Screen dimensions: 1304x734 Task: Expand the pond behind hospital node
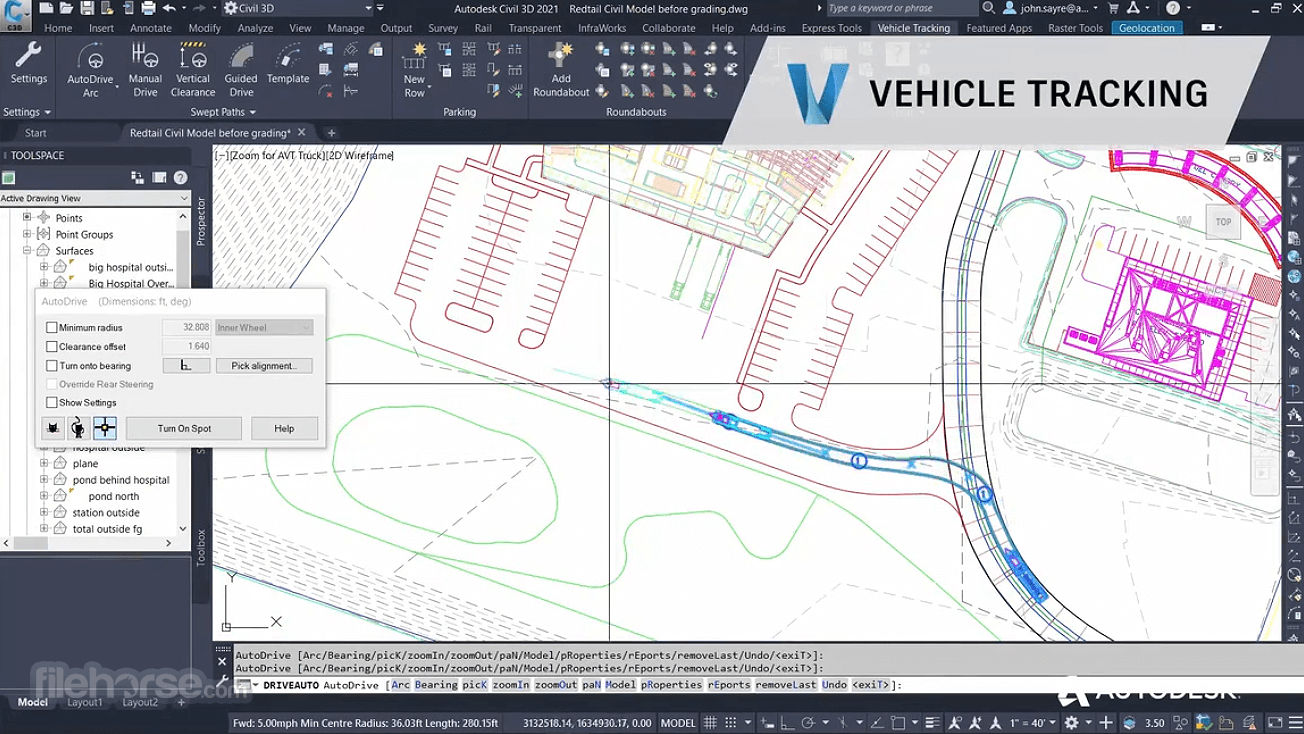[44, 480]
